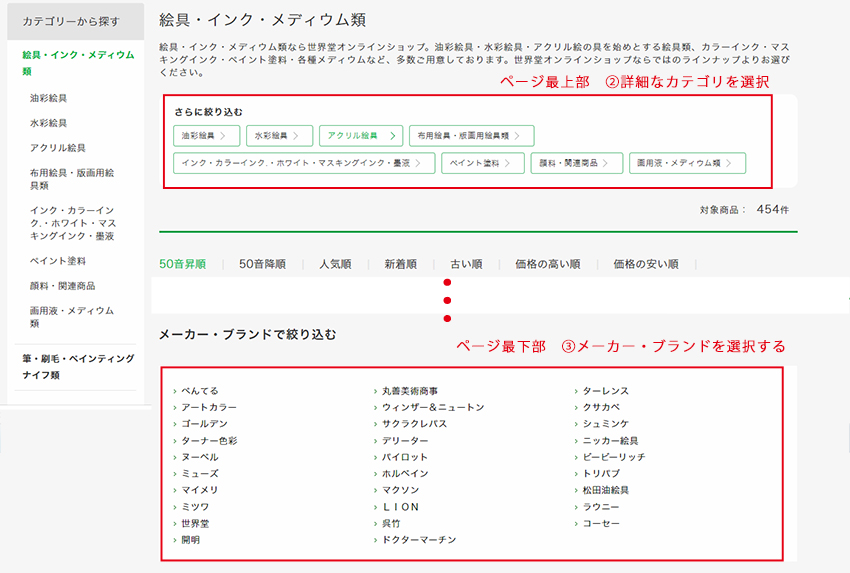Open the ホルベイン brand link

(405, 473)
